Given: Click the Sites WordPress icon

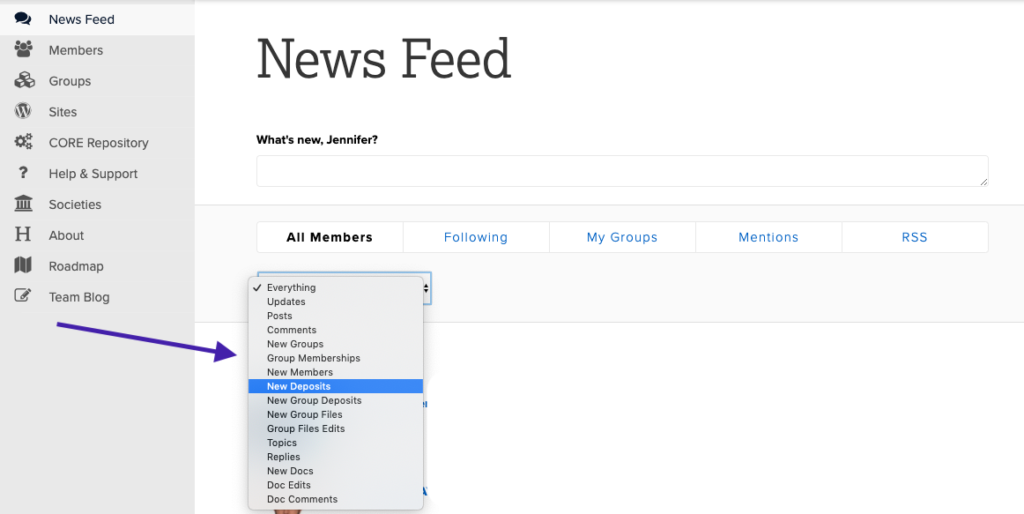Looking at the screenshot, I should [x=23, y=111].
